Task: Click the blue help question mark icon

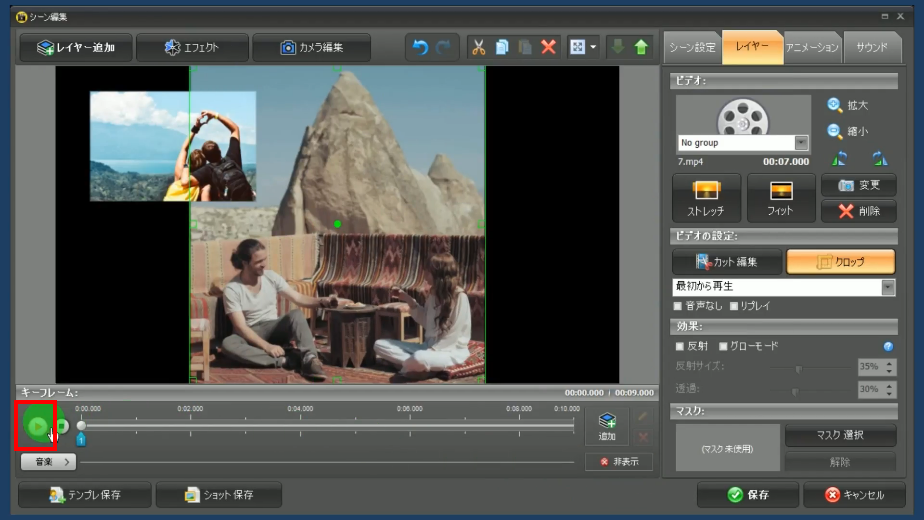Action: point(888,346)
